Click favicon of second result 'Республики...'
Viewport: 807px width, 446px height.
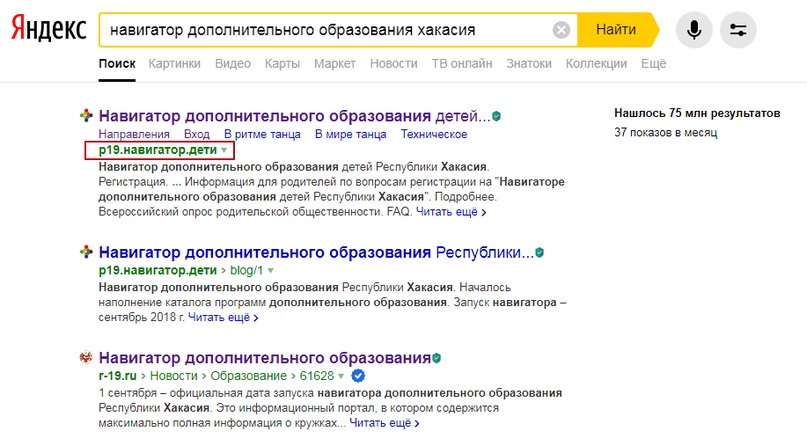click(86, 252)
